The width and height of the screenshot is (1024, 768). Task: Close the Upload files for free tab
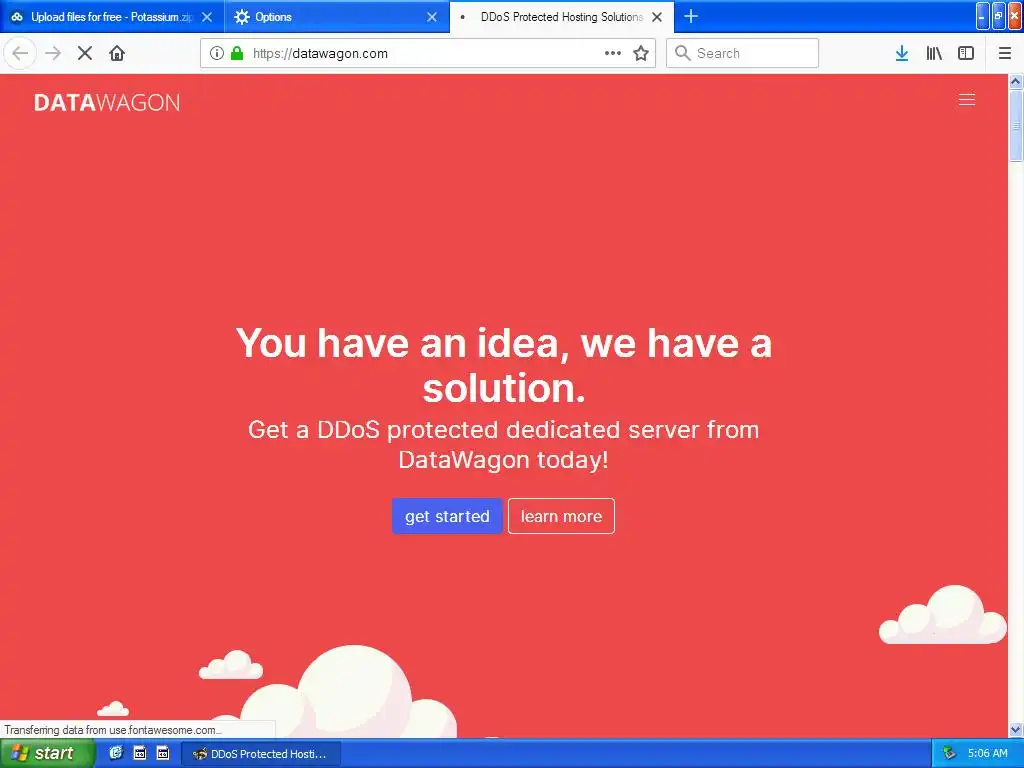point(207,17)
